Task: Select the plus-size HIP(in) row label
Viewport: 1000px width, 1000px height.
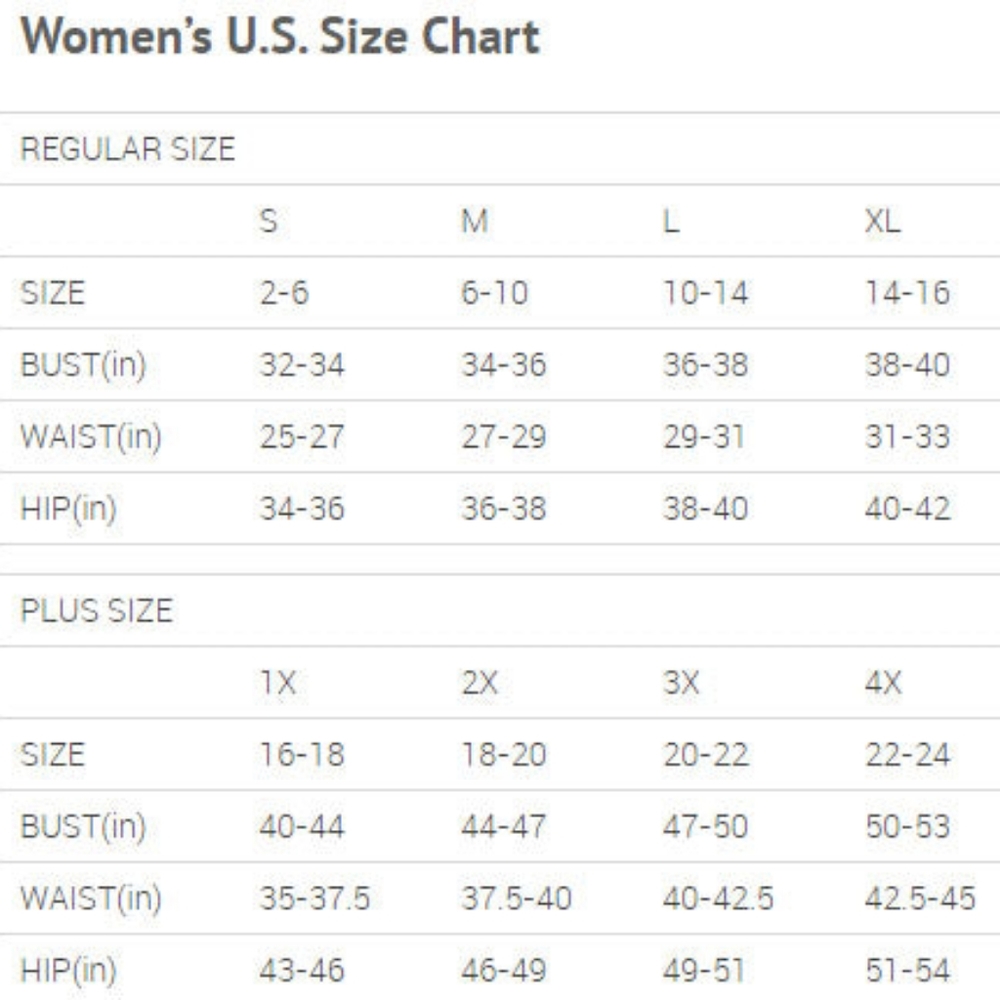Action: tap(69, 971)
